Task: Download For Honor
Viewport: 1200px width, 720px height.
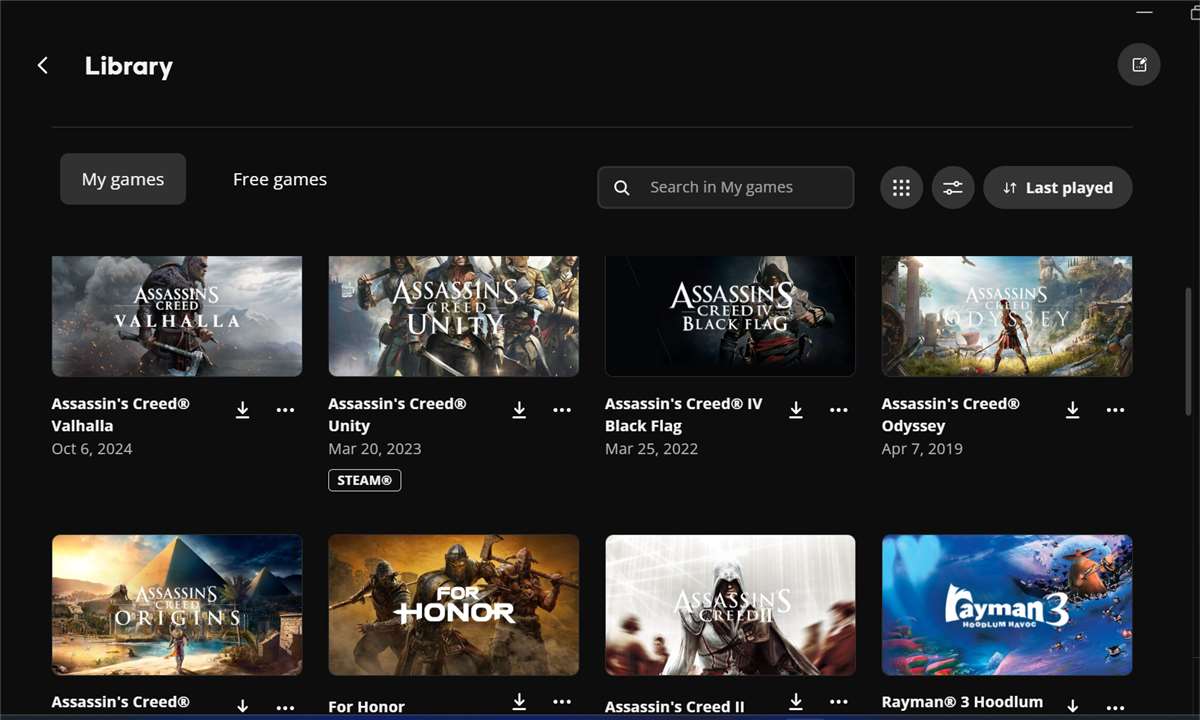Action: pyautogui.click(x=519, y=702)
